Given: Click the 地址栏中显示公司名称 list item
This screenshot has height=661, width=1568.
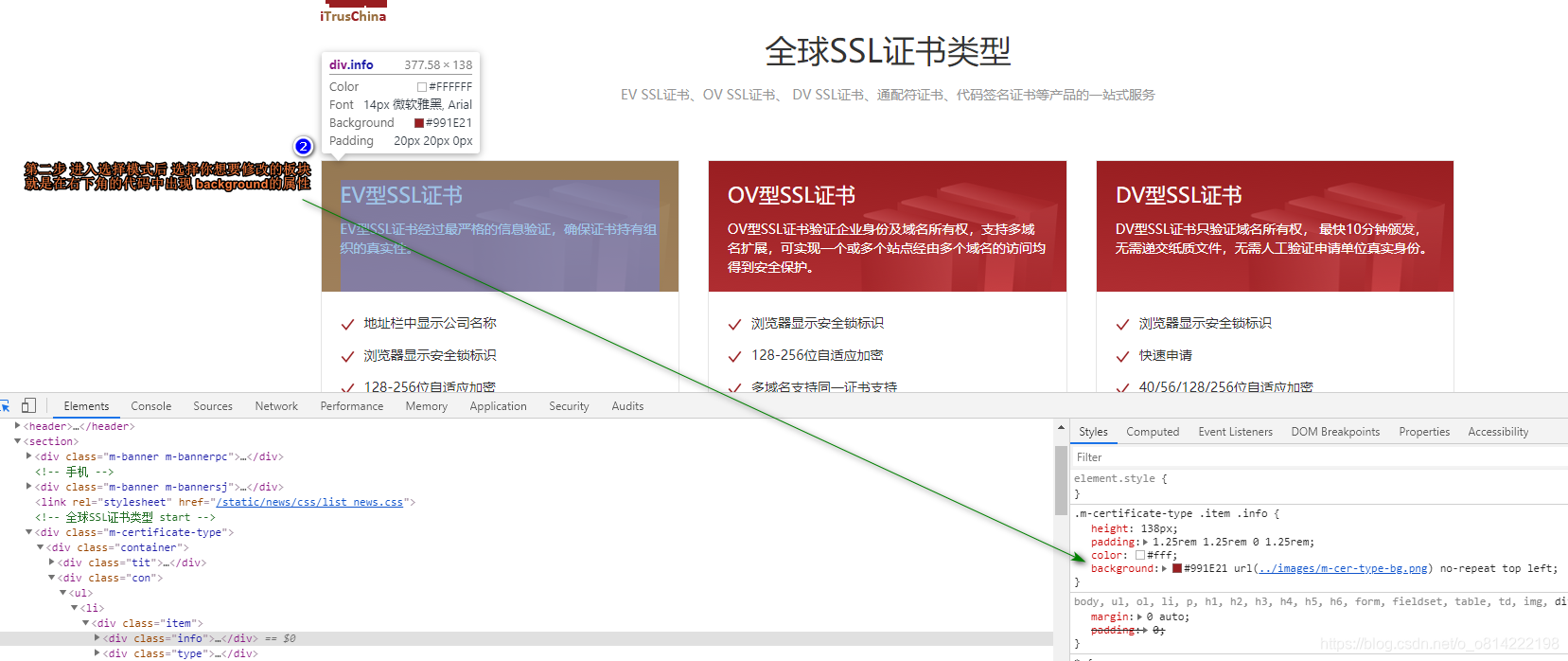Looking at the screenshot, I should pos(430,323).
